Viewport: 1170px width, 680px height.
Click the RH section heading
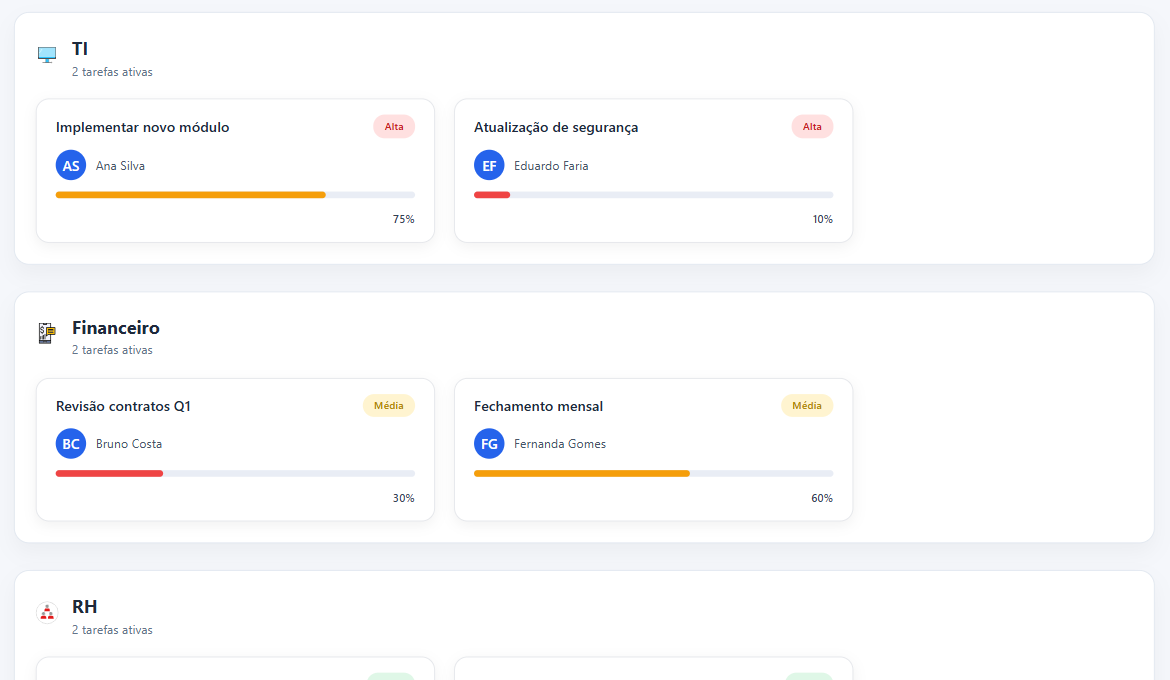pos(85,607)
